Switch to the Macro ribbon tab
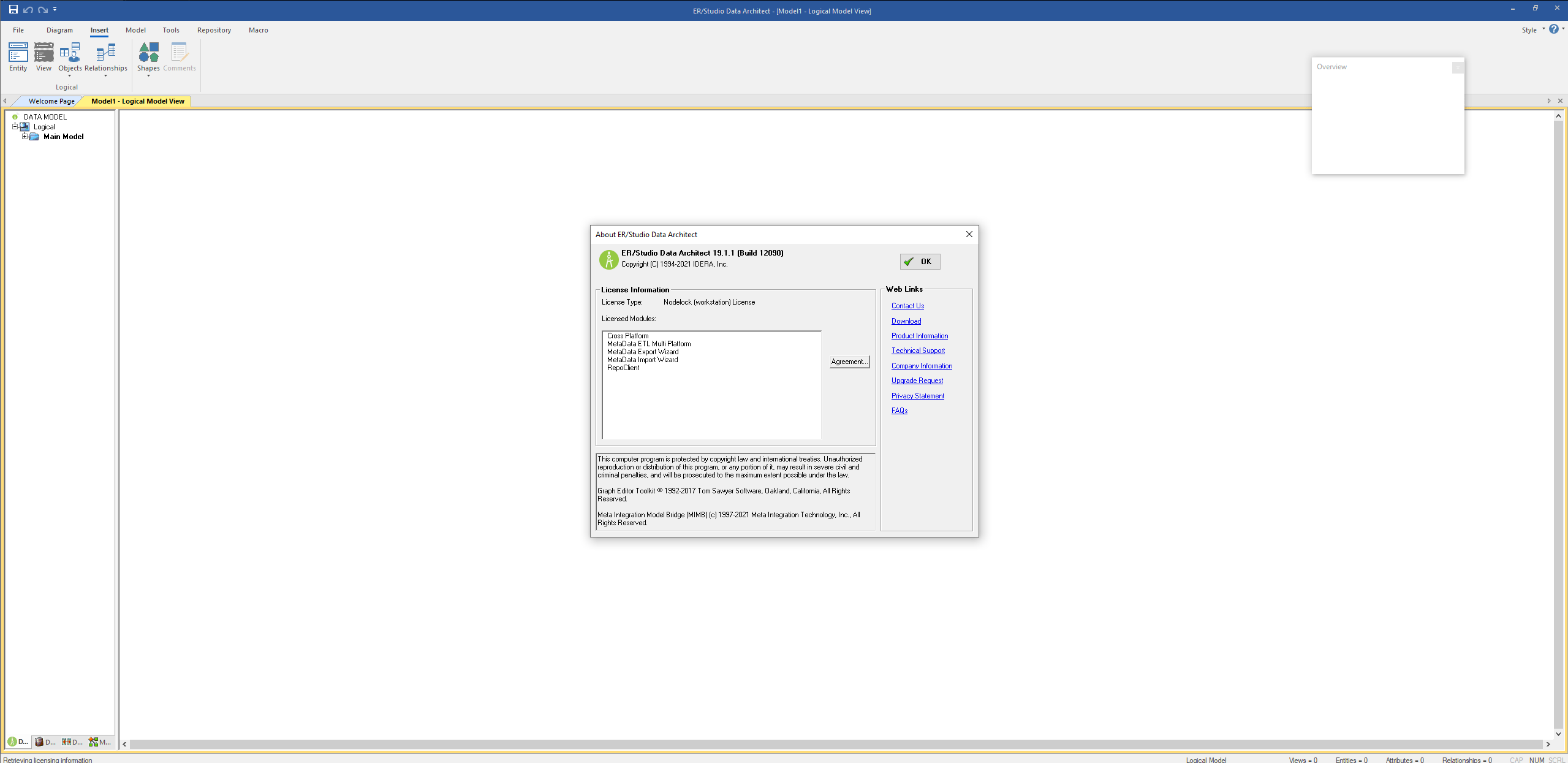Image resolution: width=1568 pixels, height=763 pixels. 258,30
